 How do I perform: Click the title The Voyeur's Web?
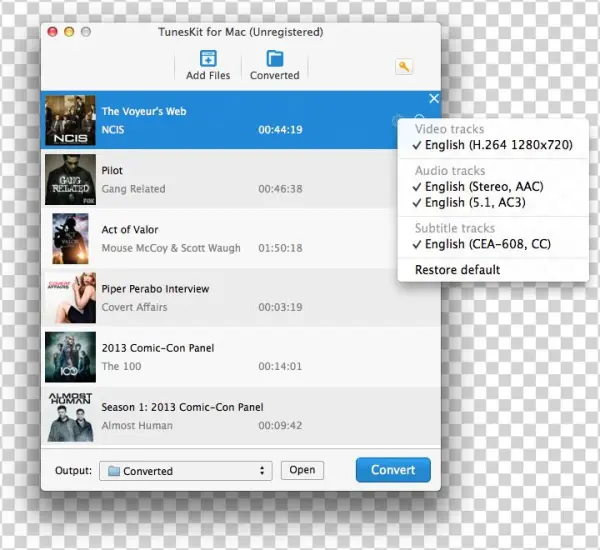(x=144, y=111)
